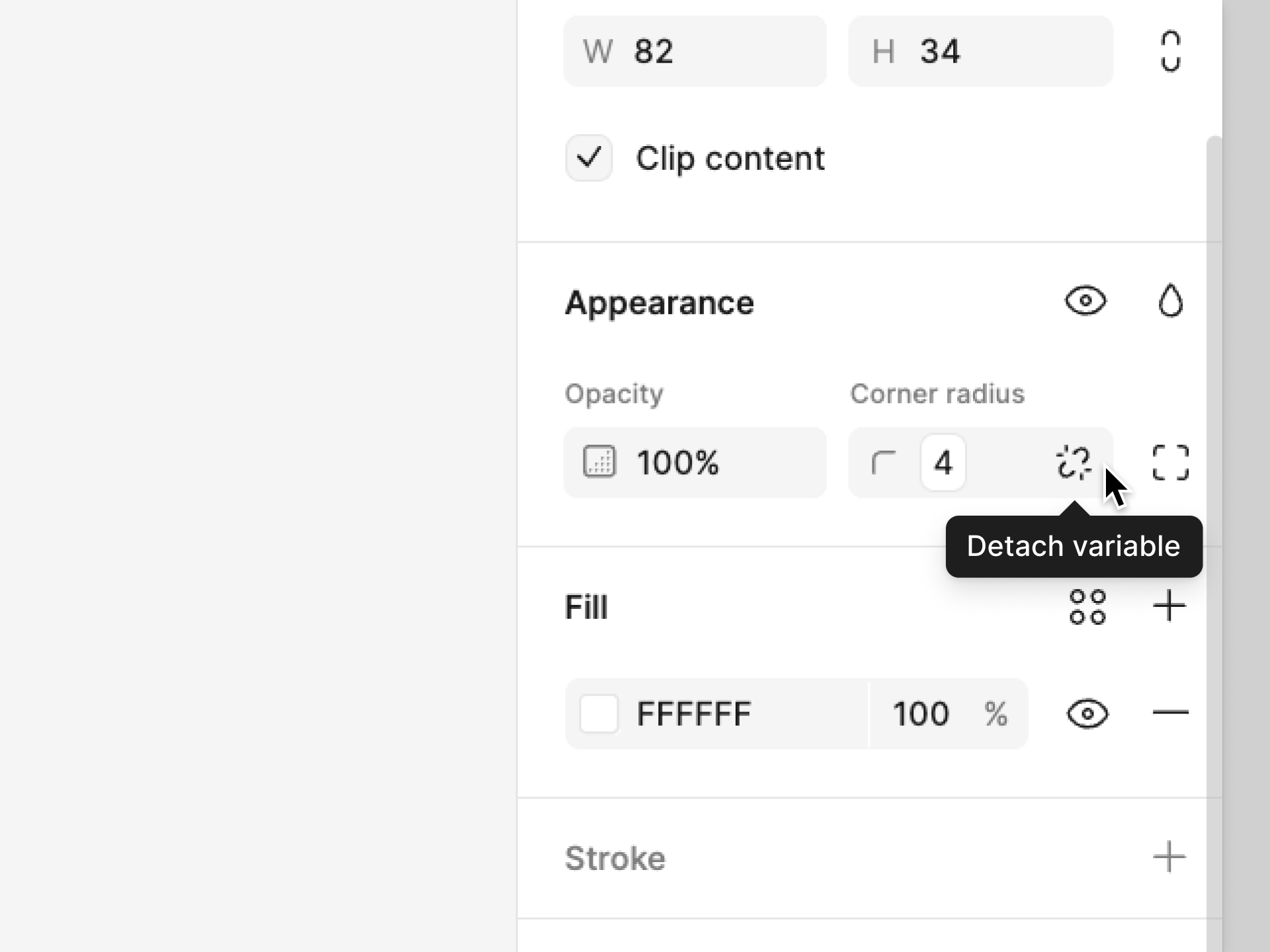Screen dimensions: 1270x952
Task: Toggle layer visibility eye in Appearance
Action: [1085, 301]
